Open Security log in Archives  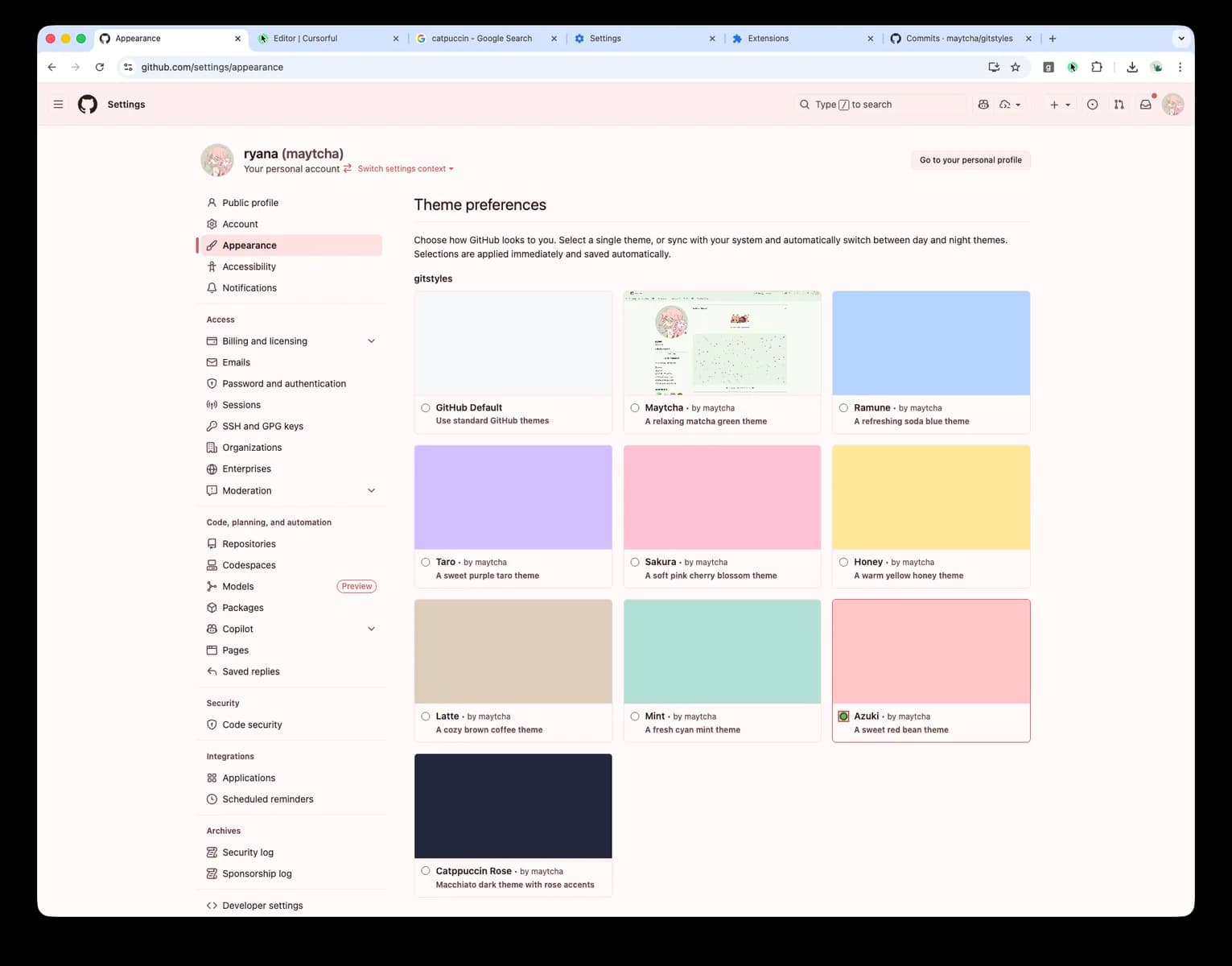click(x=290, y=852)
